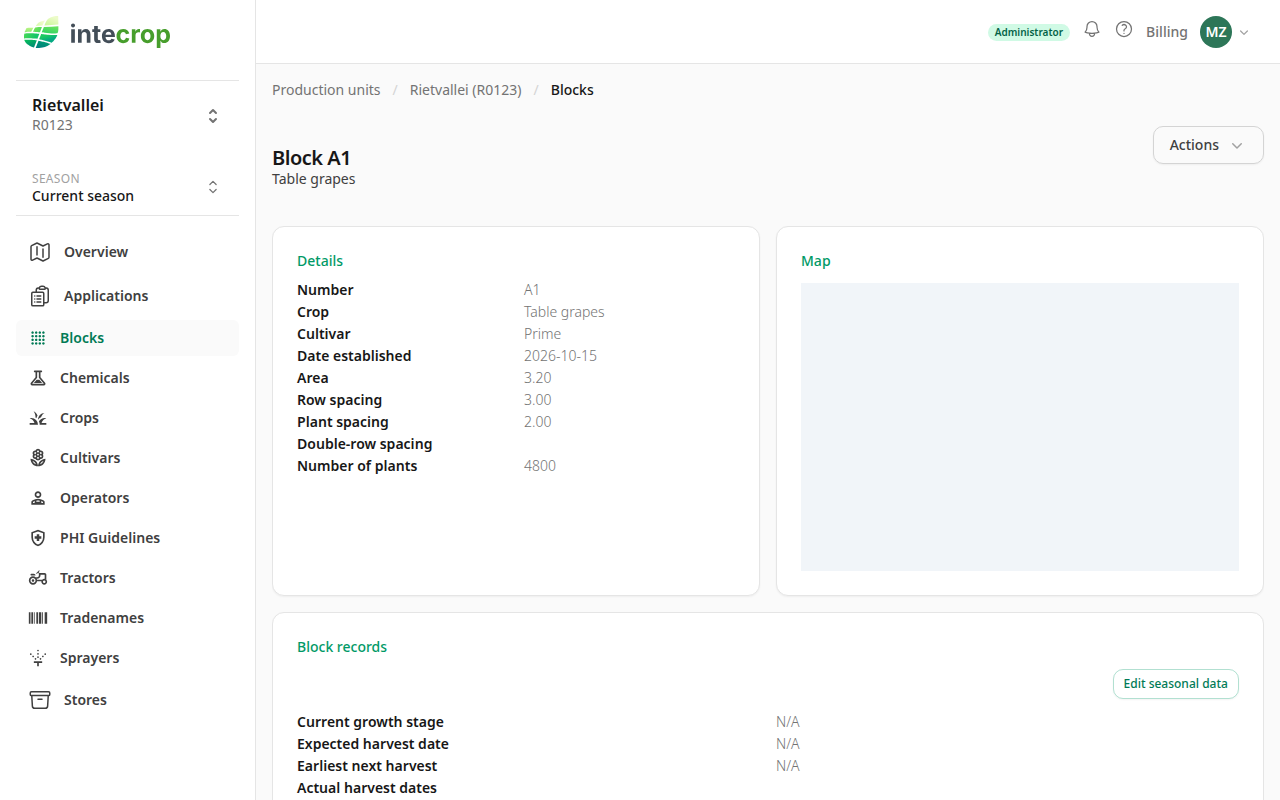Open the Billing link
The width and height of the screenshot is (1280, 800).
1167,32
